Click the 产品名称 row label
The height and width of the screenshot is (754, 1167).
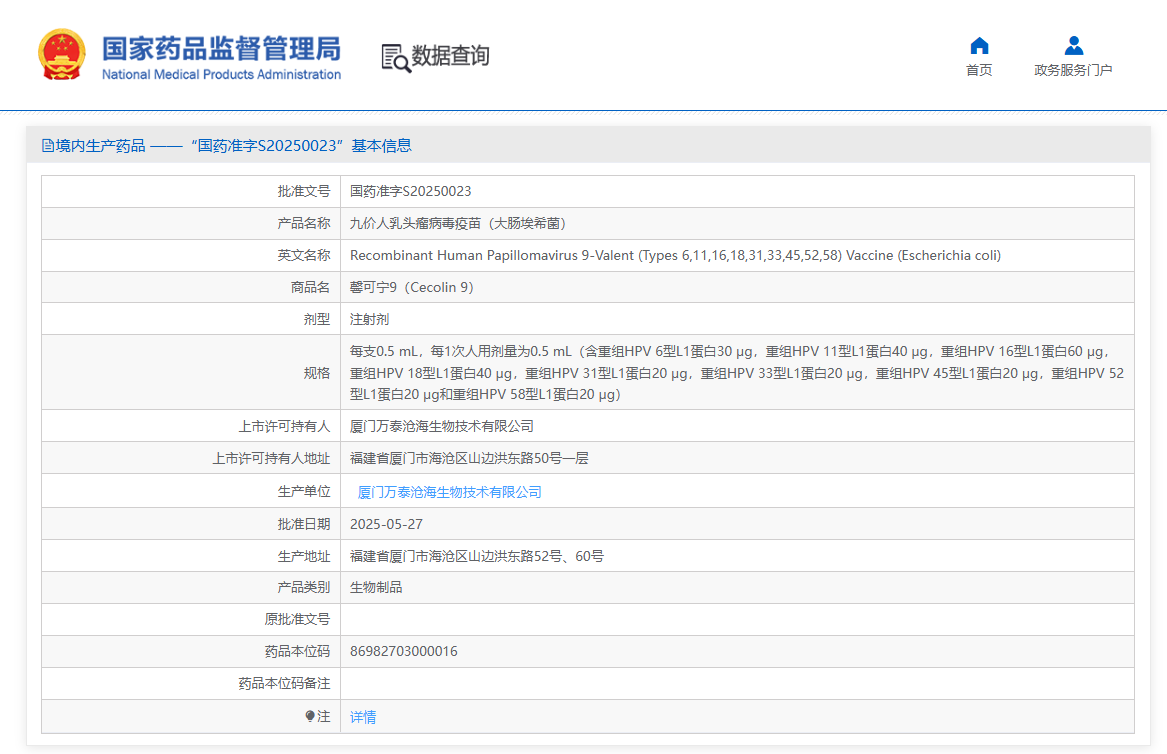point(304,223)
